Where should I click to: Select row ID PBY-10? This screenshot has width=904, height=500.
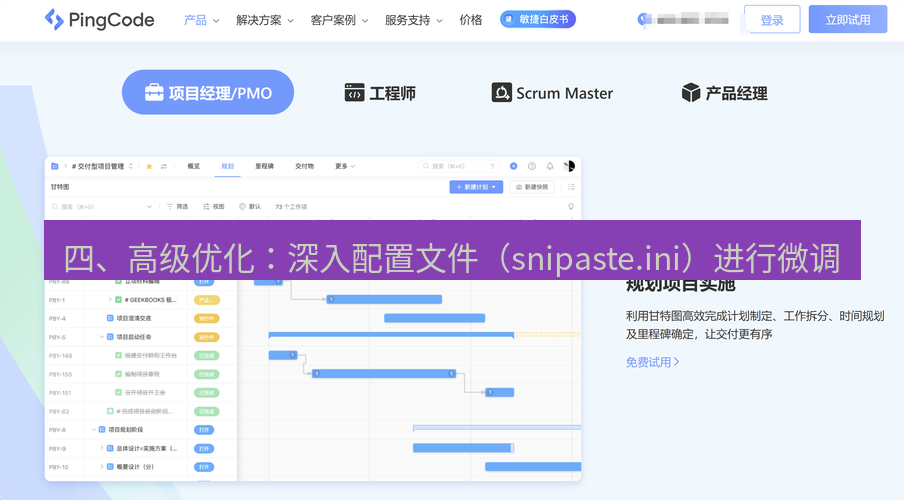pyautogui.click(x=58, y=467)
